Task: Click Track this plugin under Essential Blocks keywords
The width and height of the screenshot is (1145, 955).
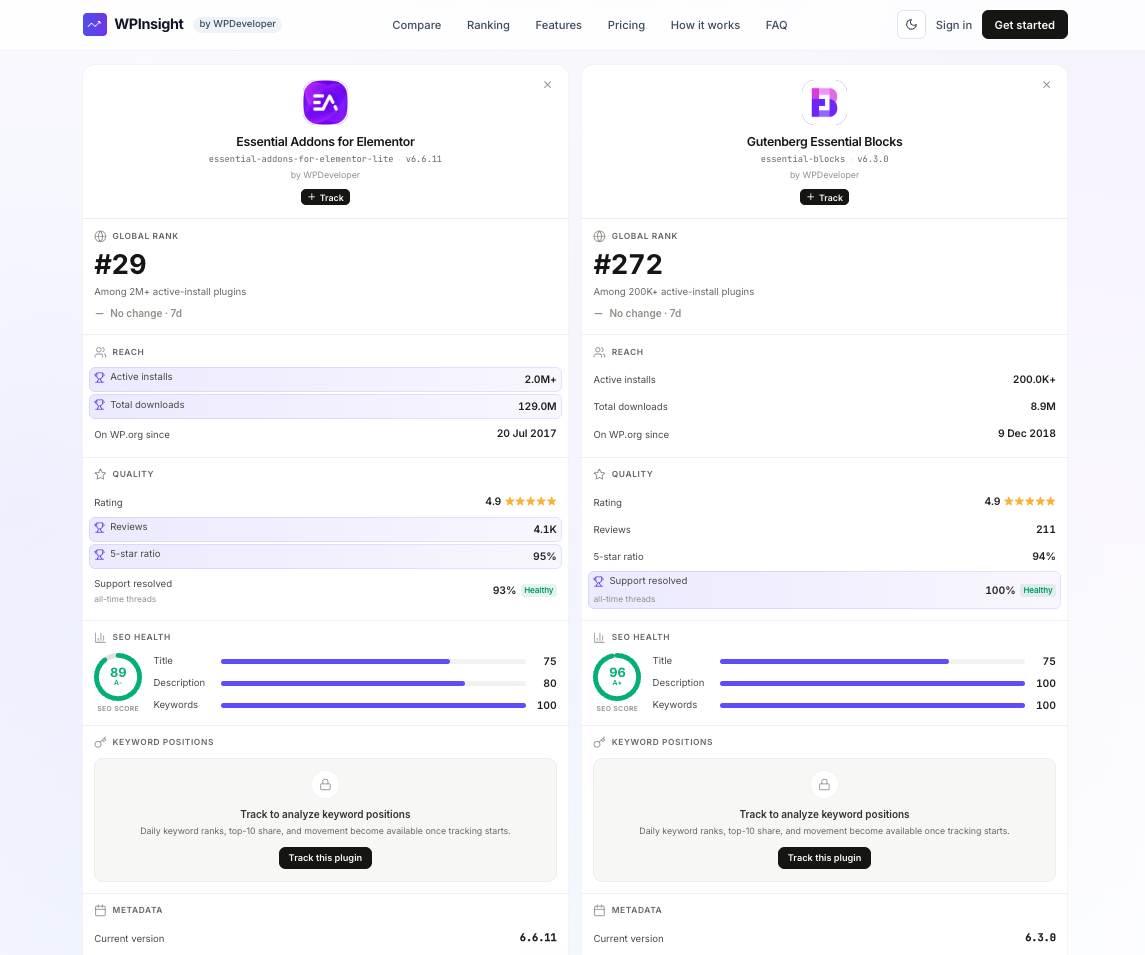Action: click(824, 858)
